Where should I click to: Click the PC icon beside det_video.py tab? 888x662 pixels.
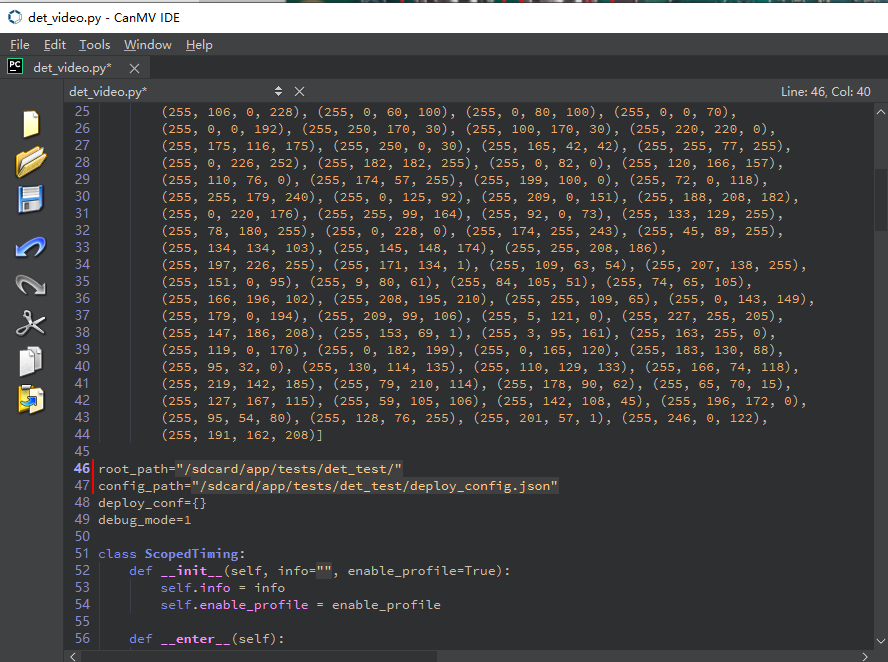[15, 67]
